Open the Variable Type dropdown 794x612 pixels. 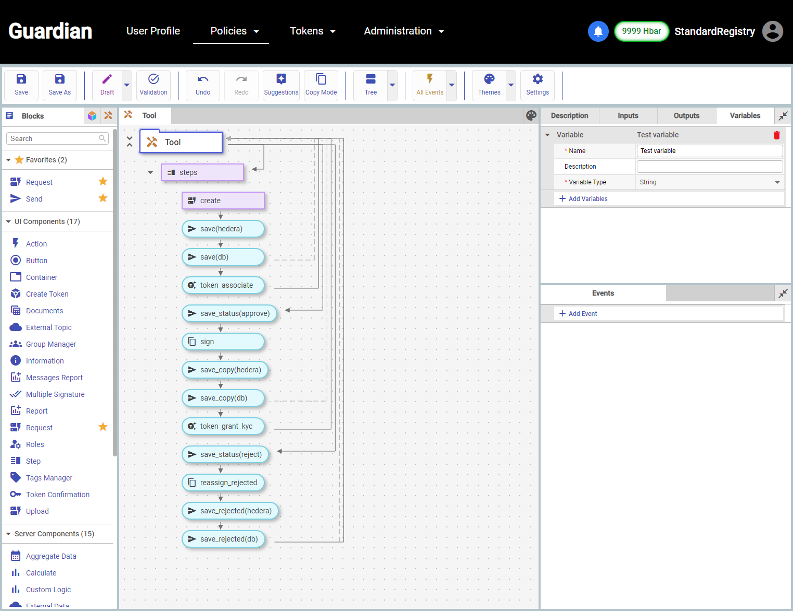pos(710,182)
